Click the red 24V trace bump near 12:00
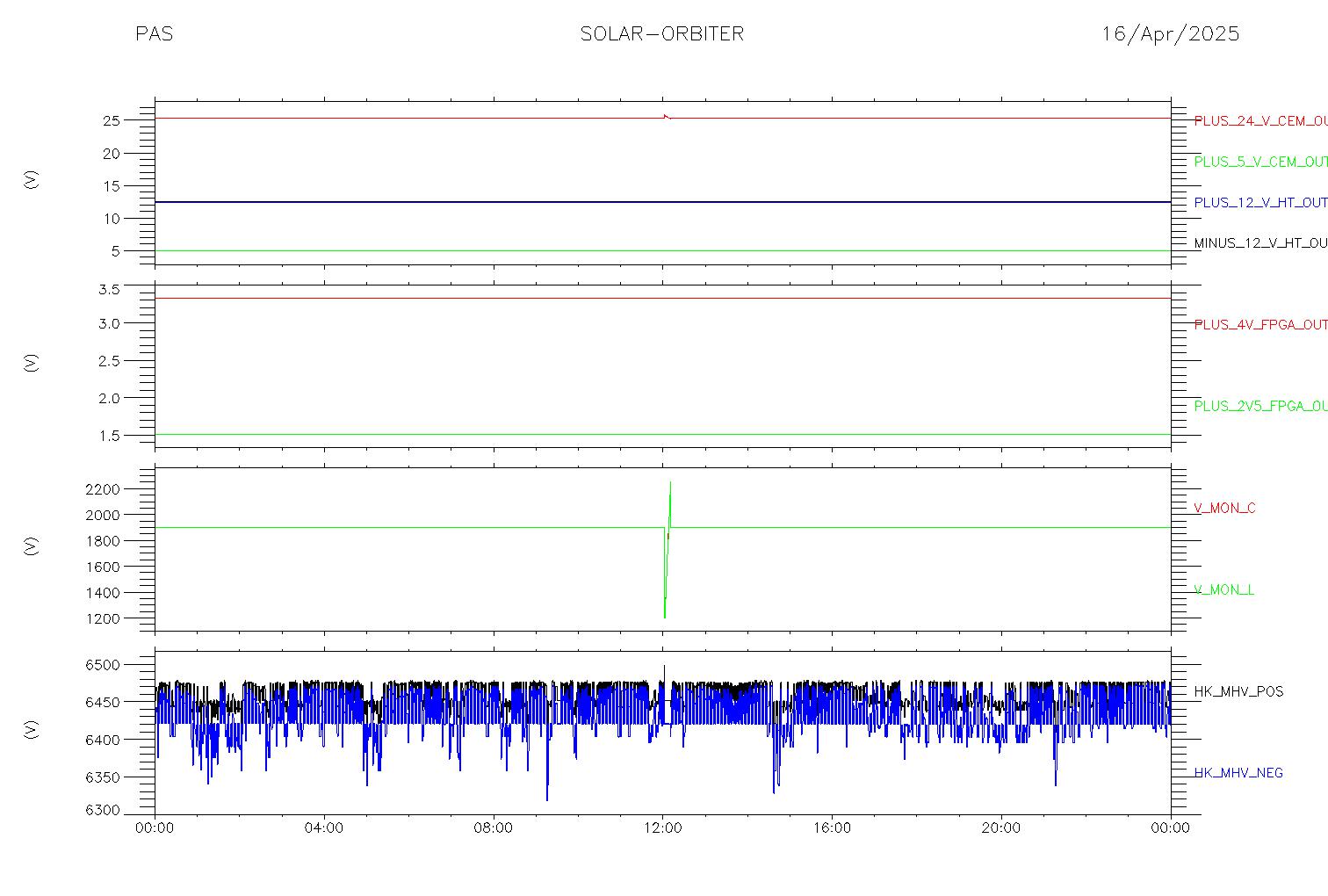The height and width of the screenshot is (896, 1328). pos(666,116)
